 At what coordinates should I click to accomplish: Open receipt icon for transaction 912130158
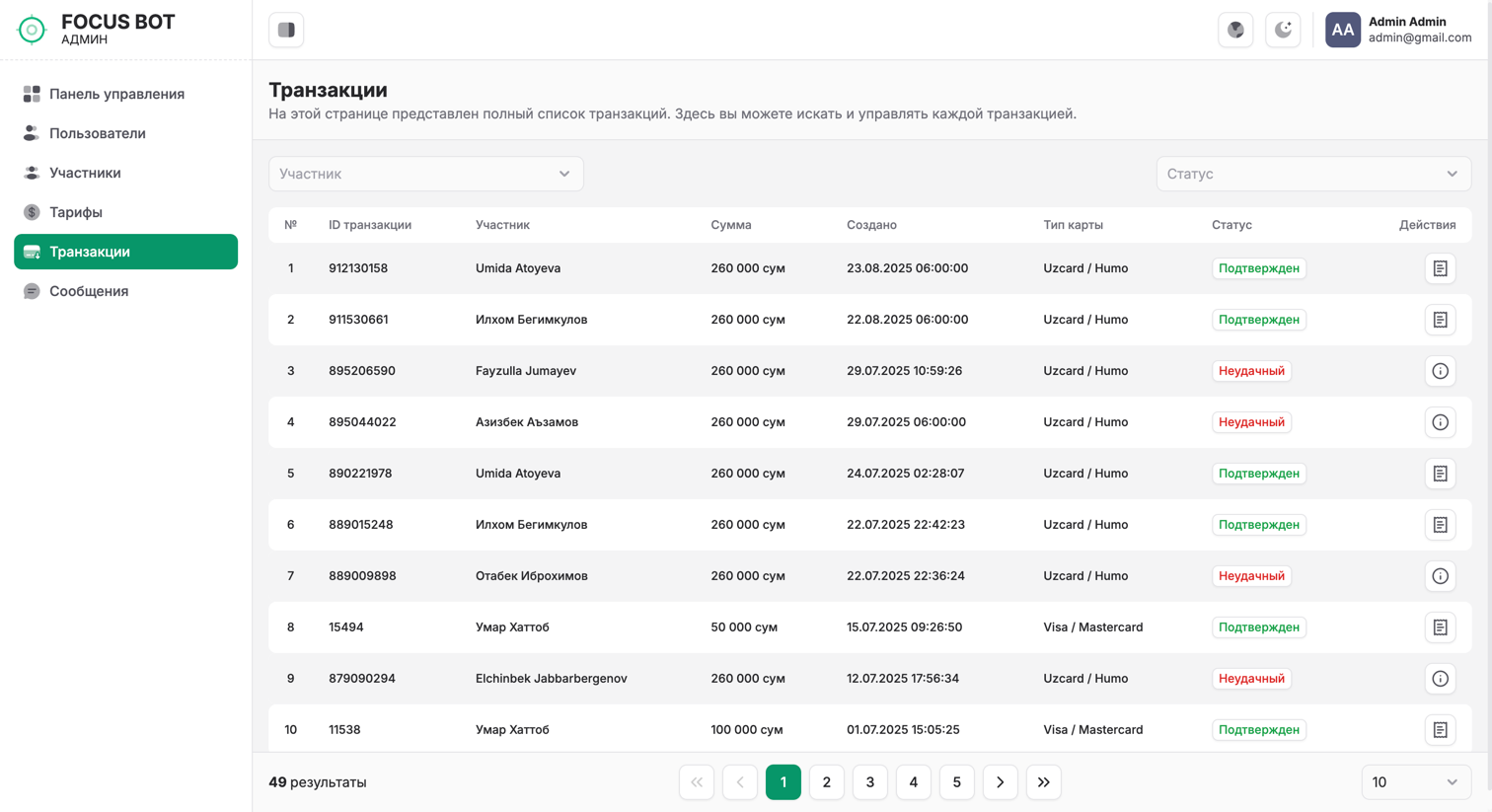point(1440,268)
